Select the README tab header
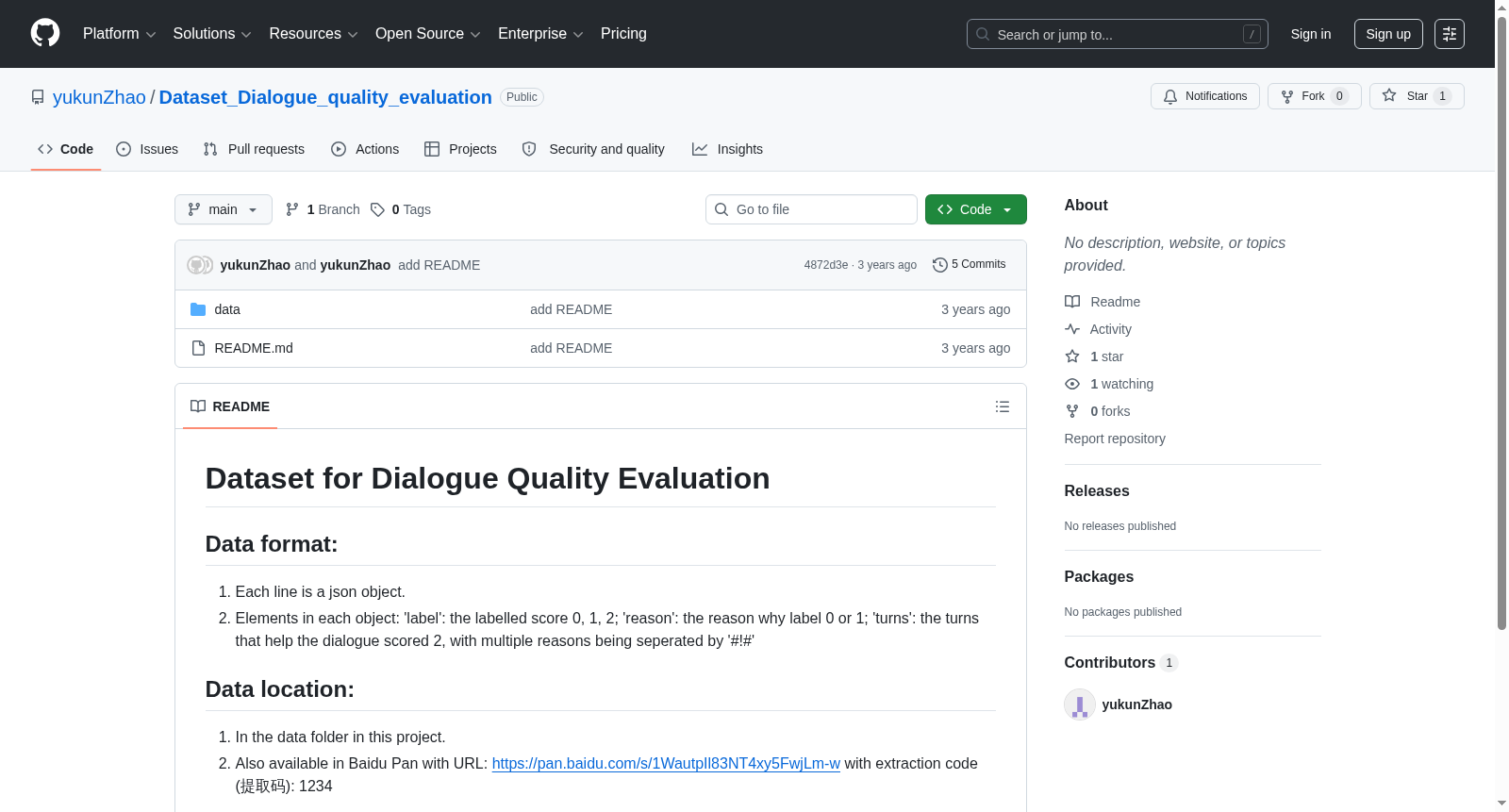Screen dimensions: 1509x812 (230, 406)
